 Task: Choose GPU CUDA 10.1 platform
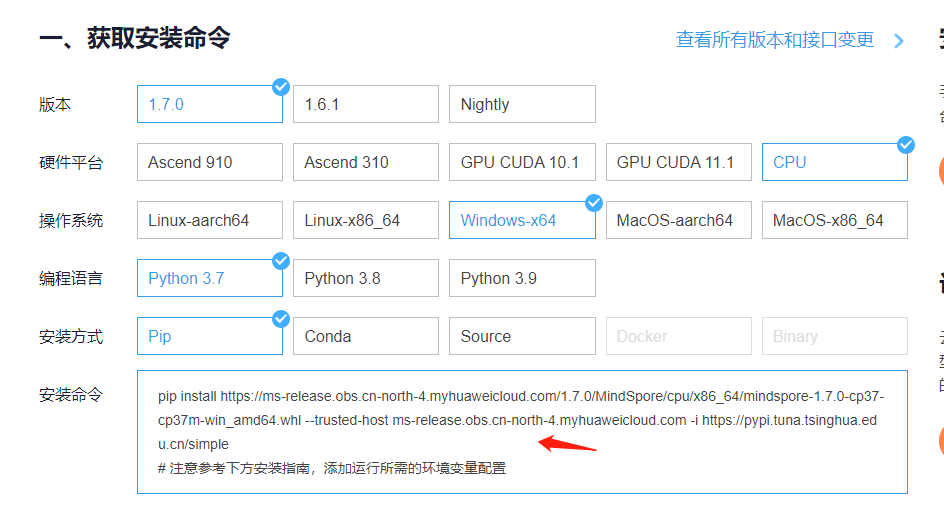522,162
